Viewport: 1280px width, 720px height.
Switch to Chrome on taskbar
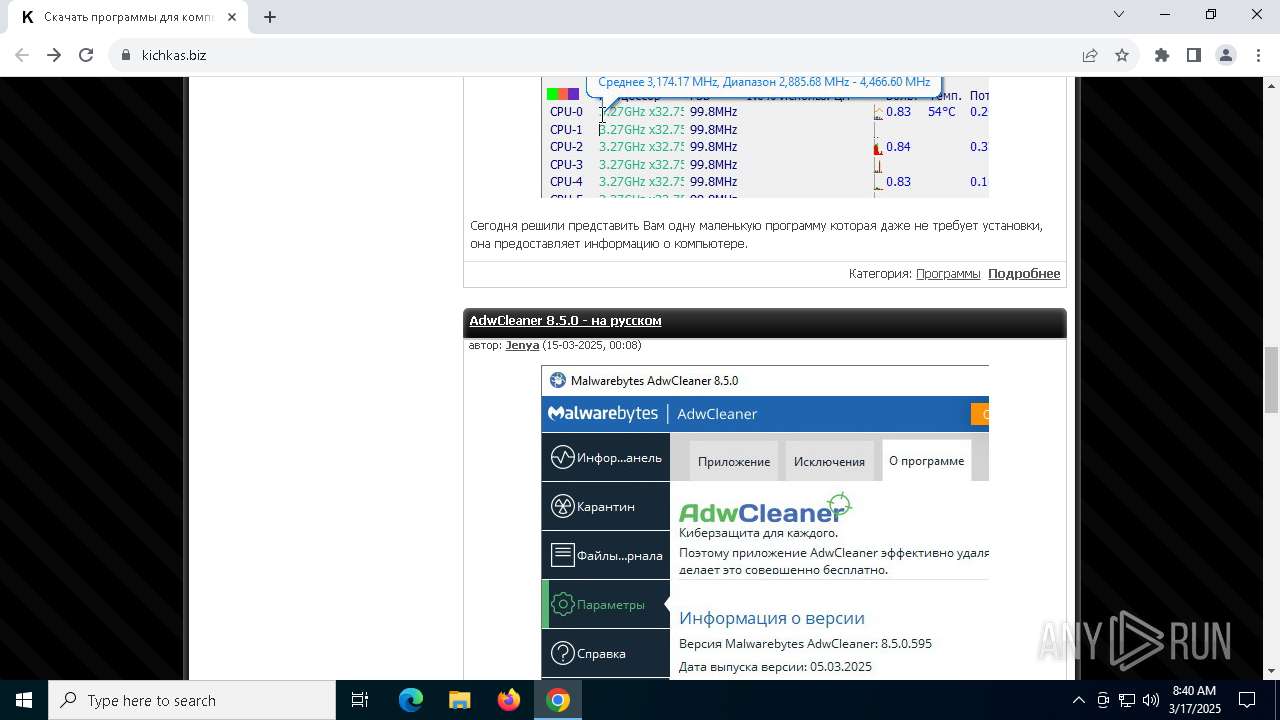(558, 700)
